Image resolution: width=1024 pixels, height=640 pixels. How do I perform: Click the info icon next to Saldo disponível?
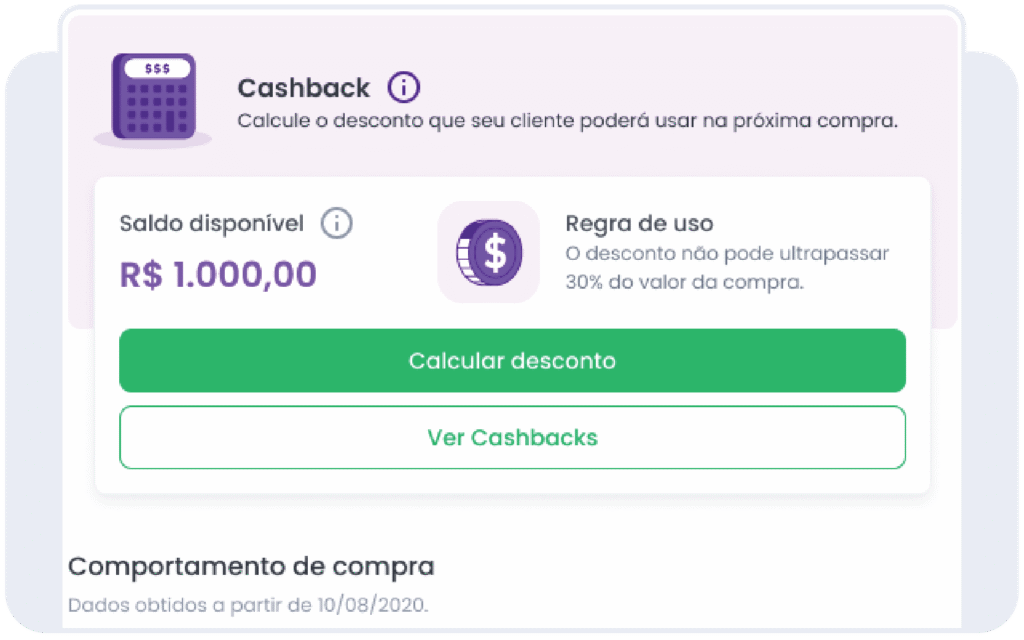tap(336, 223)
